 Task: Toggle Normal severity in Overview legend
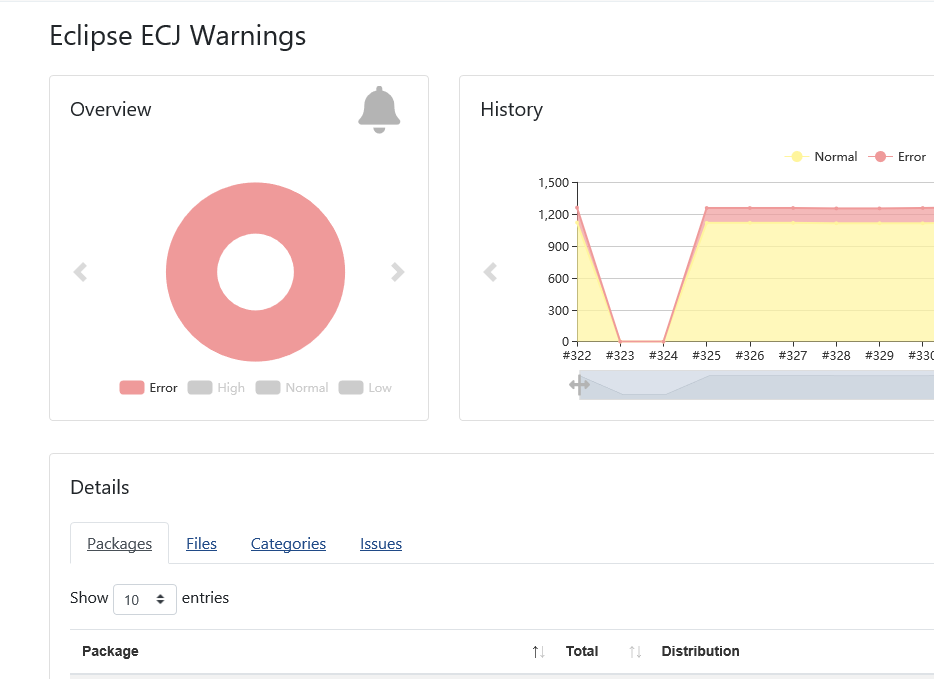(x=292, y=388)
